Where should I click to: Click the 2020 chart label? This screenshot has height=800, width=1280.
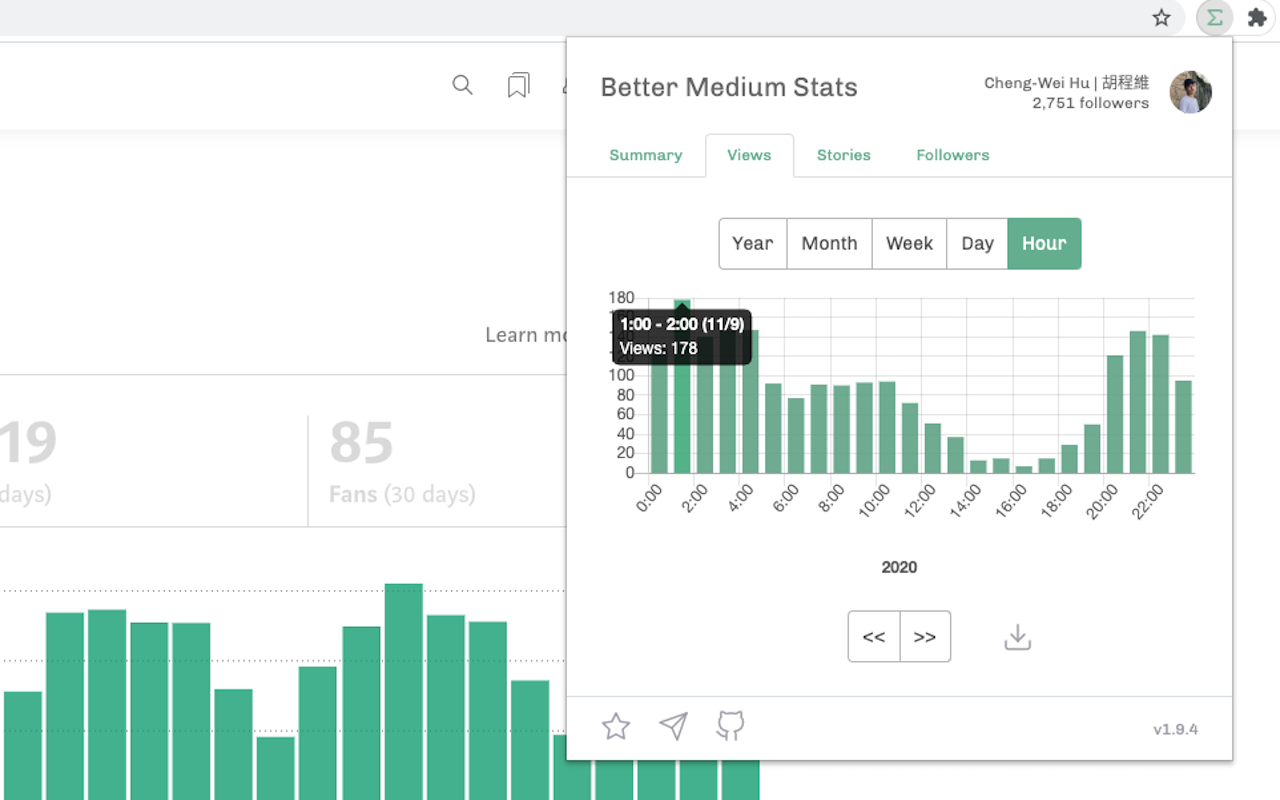[x=899, y=567]
